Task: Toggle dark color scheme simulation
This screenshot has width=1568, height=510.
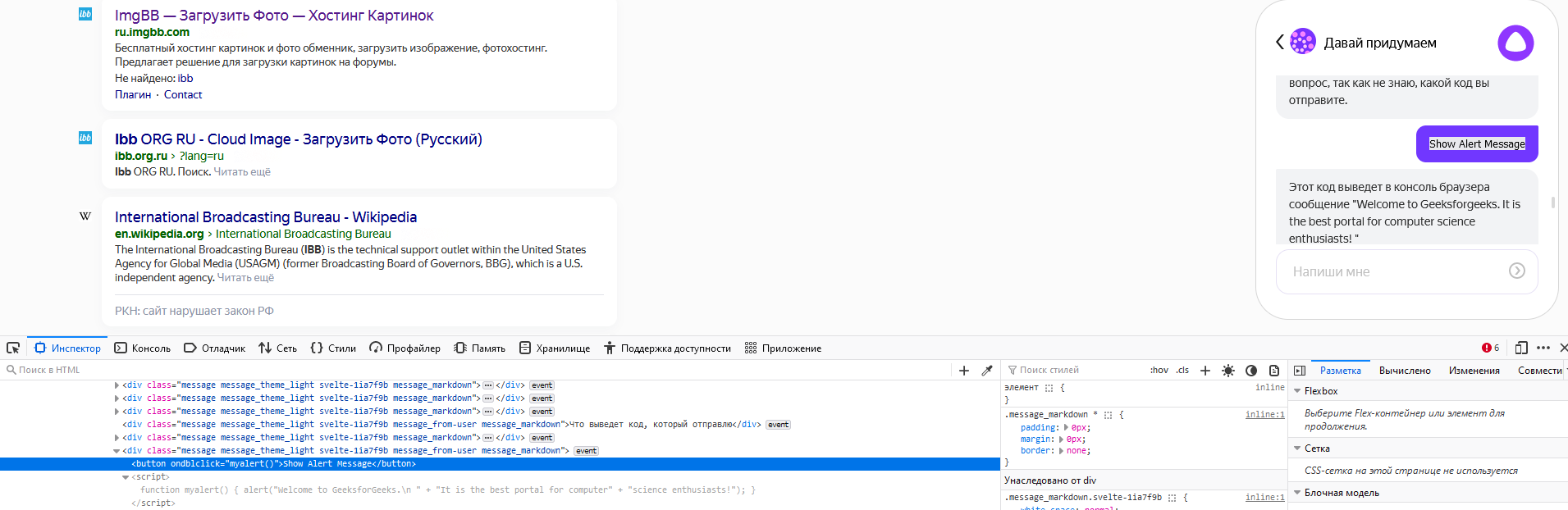Action: point(1251,371)
